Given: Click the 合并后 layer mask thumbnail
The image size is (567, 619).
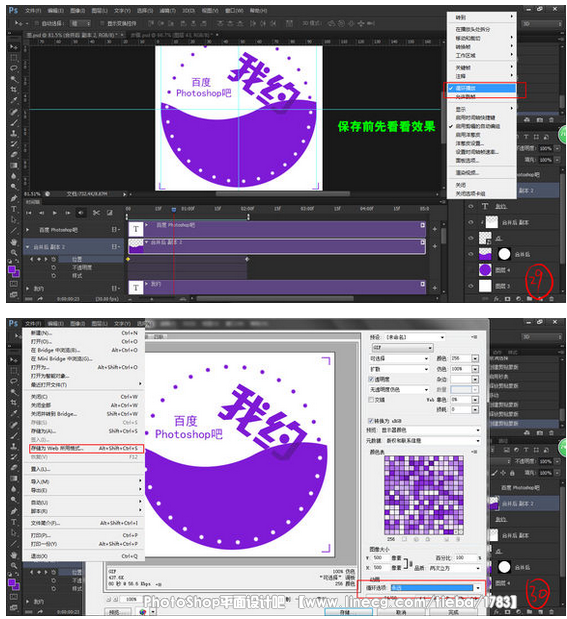Looking at the screenshot, I should 504,254.
